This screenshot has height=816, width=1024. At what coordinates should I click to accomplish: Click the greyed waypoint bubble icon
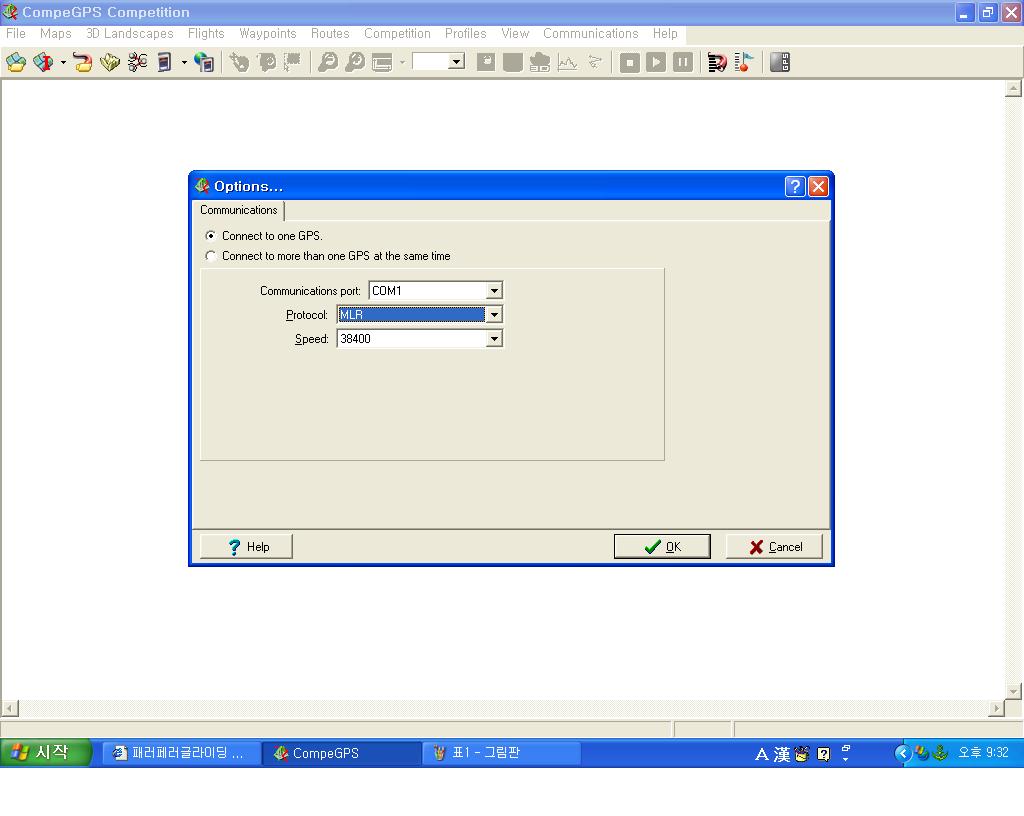[266, 62]
